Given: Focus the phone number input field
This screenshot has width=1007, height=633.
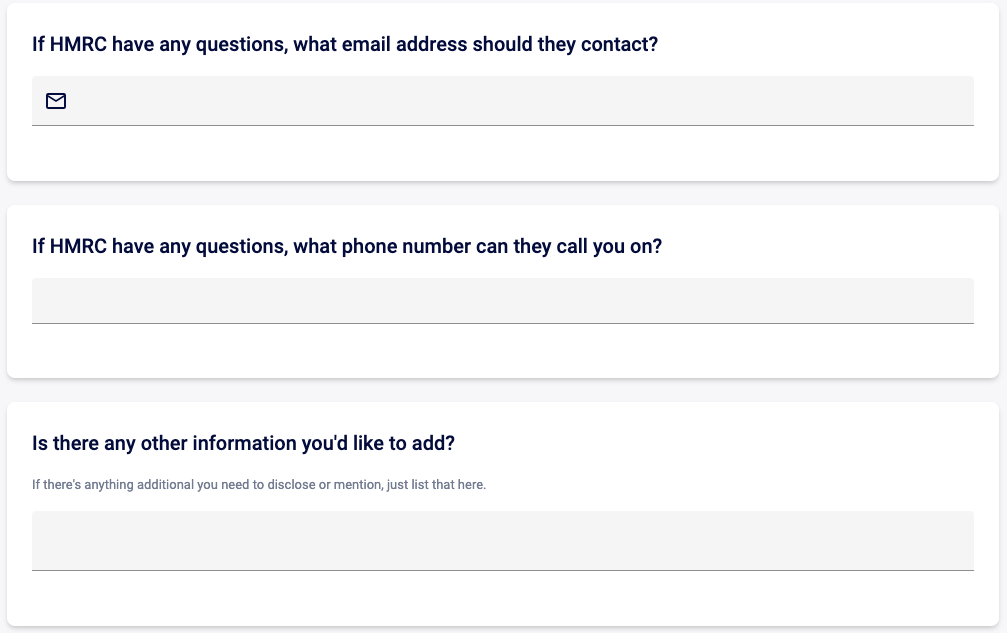Looking at the screenshot, I should (503, 300).
